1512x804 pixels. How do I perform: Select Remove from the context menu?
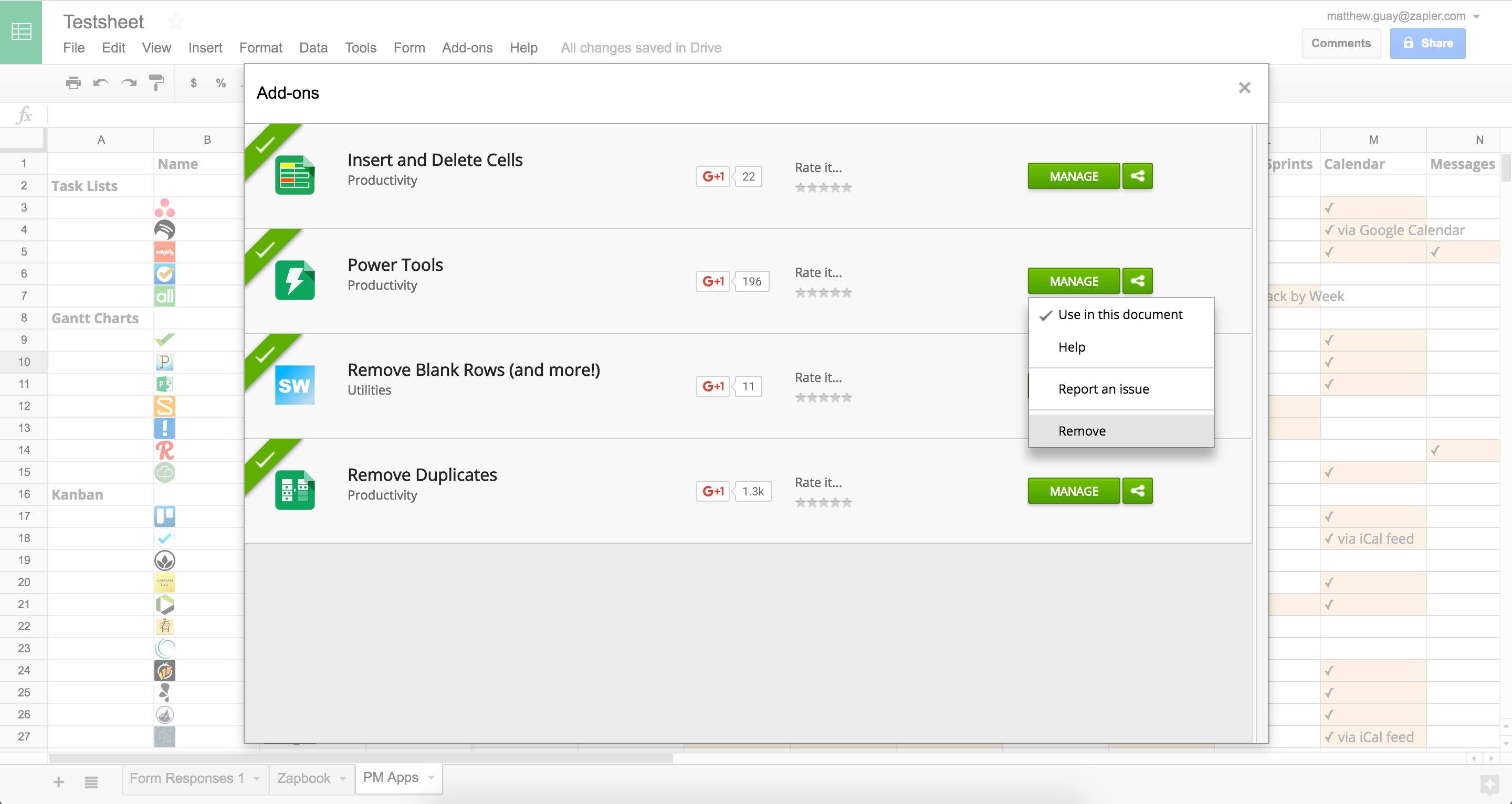click(x=1082, y=430)
